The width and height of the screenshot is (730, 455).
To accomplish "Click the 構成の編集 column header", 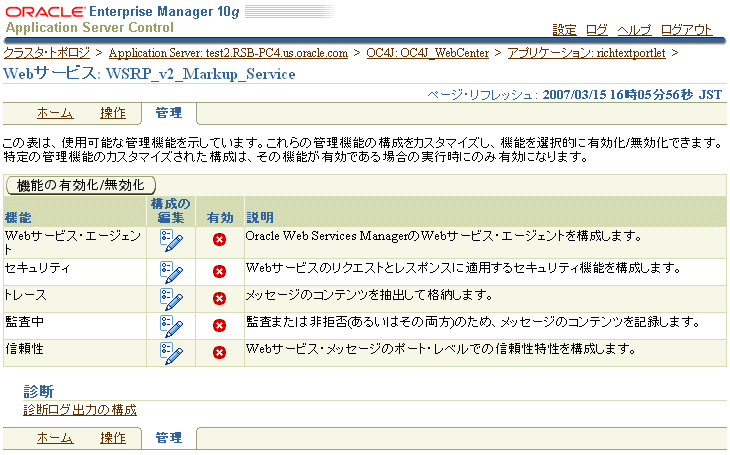I will point(171,211).
